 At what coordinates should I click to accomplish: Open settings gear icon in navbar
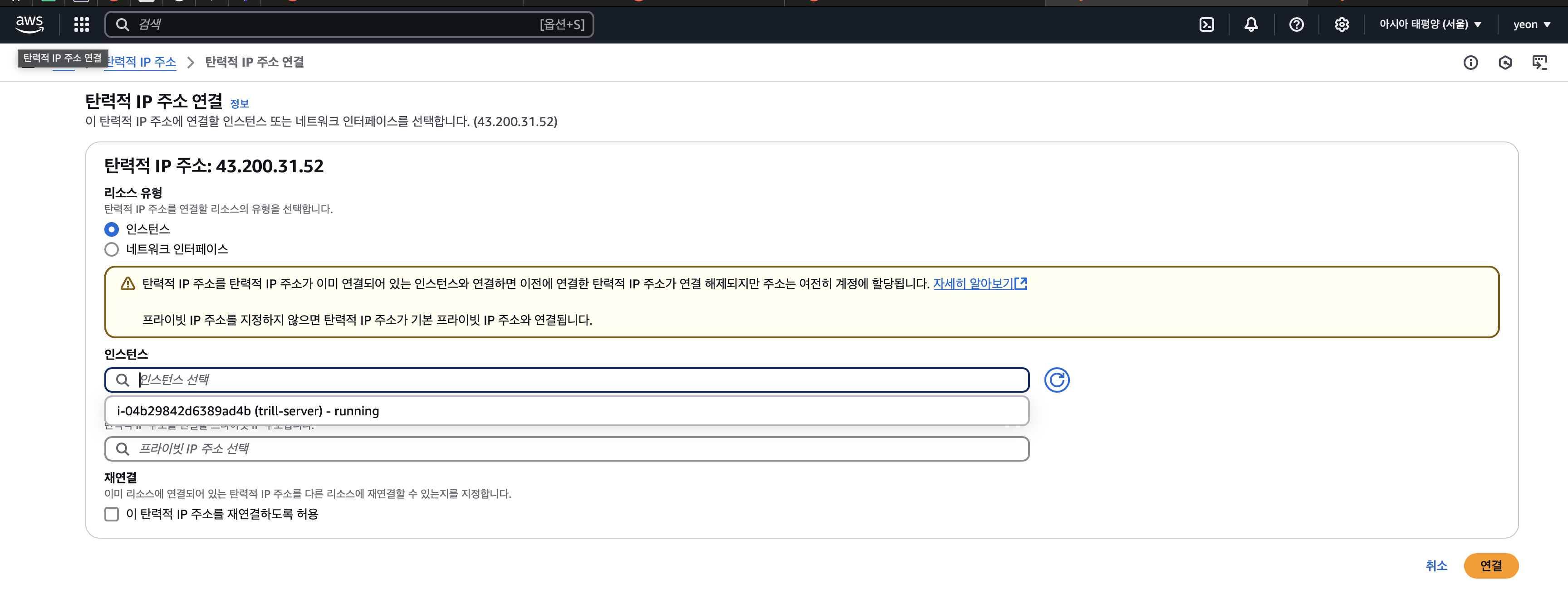[1342, 24]
